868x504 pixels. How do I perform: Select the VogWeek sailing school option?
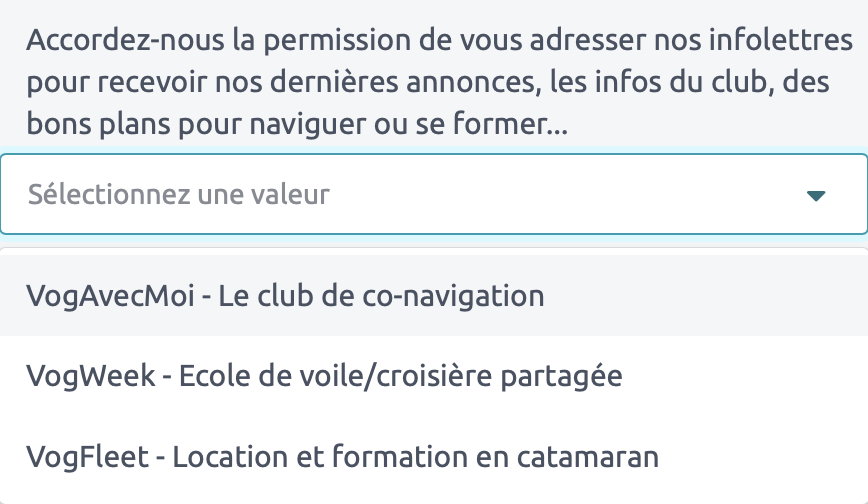(x=325, y=377)
